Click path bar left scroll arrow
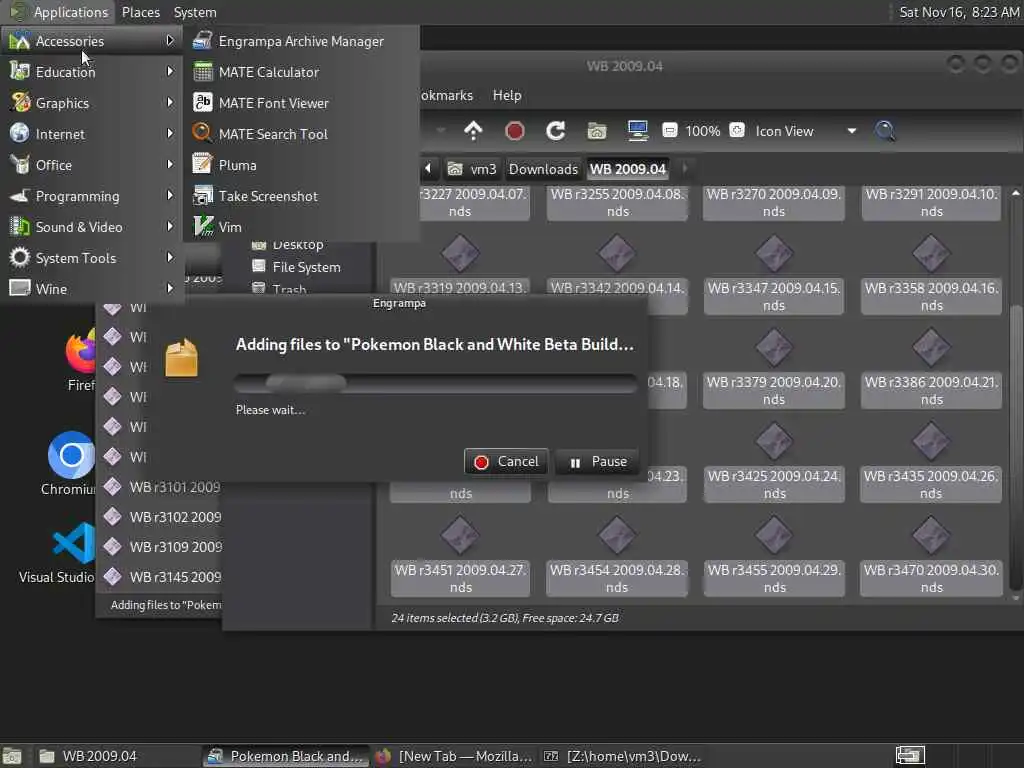 tap(428, 168)
